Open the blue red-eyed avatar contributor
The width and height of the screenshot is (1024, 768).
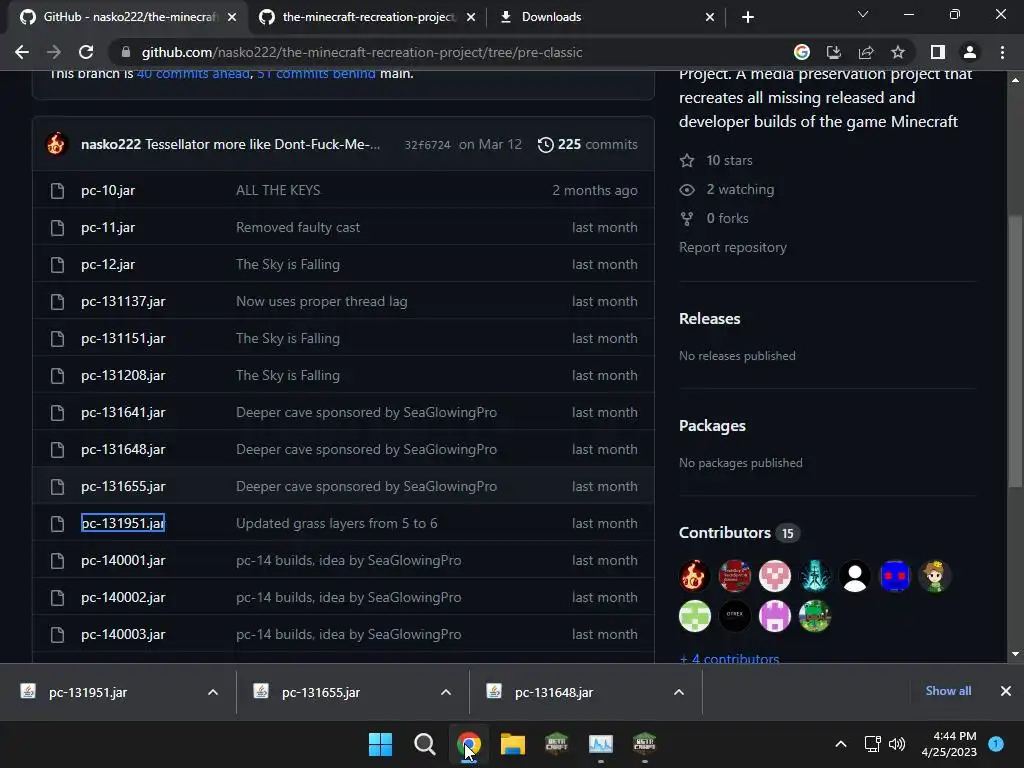tap(895, 576)
